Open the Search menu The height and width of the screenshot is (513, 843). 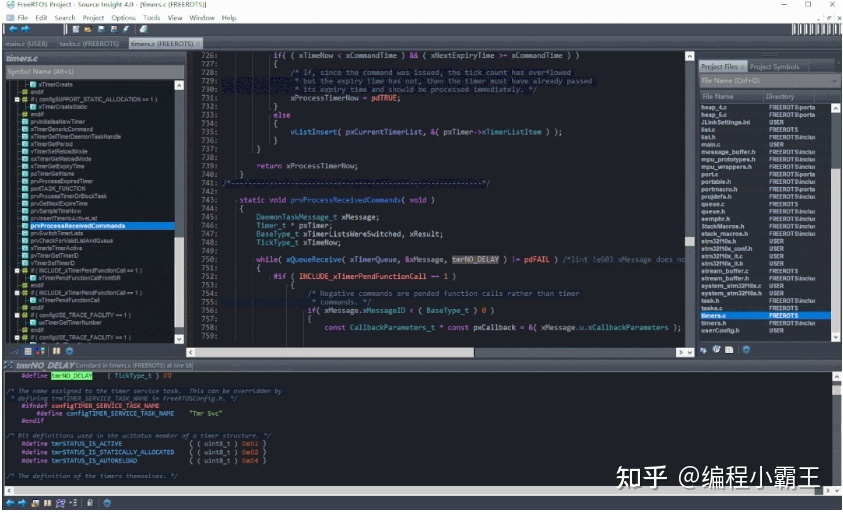[x=65, y=18]
